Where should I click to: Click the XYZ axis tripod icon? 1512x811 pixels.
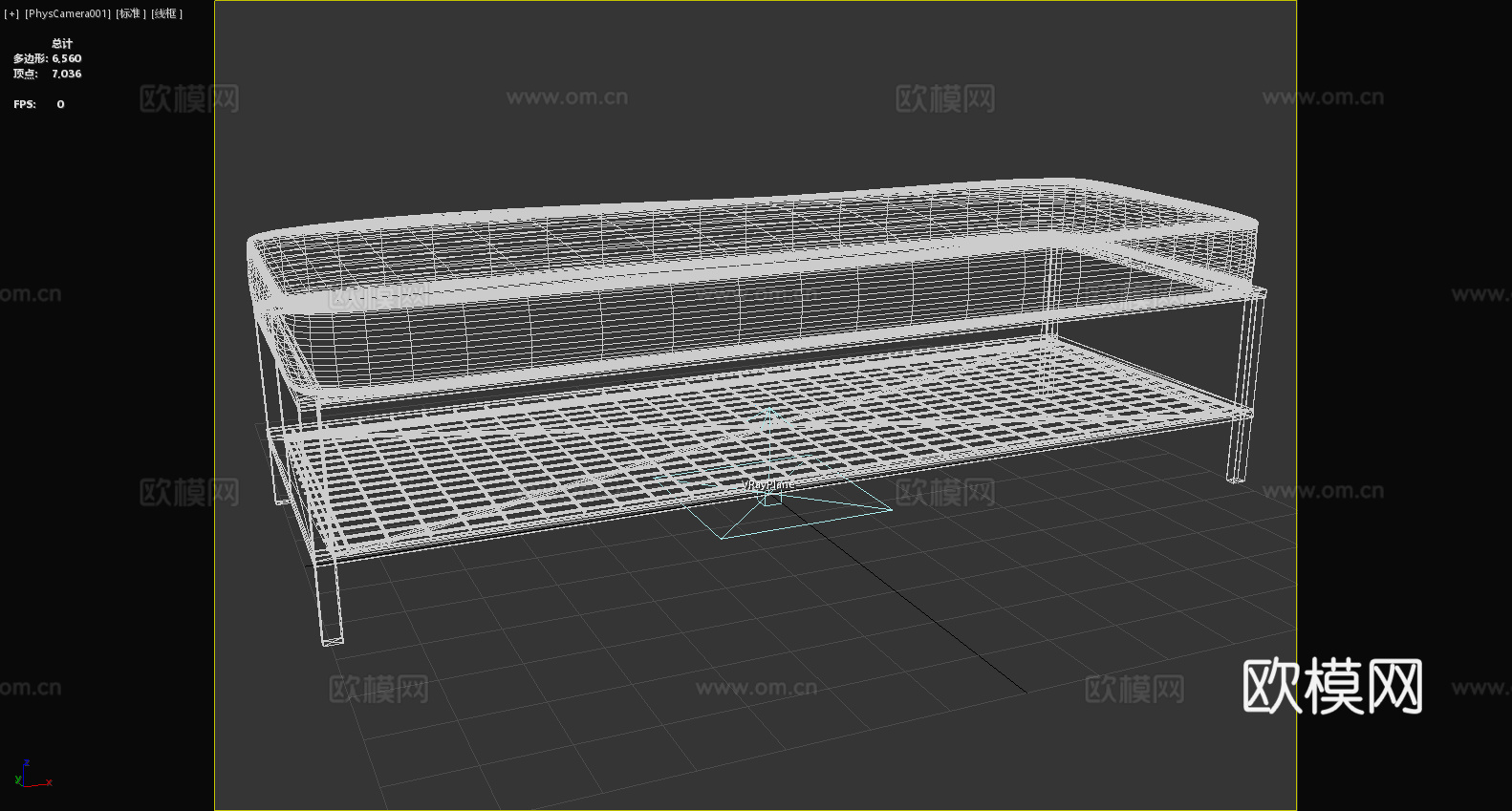click(x=32, y=775)
